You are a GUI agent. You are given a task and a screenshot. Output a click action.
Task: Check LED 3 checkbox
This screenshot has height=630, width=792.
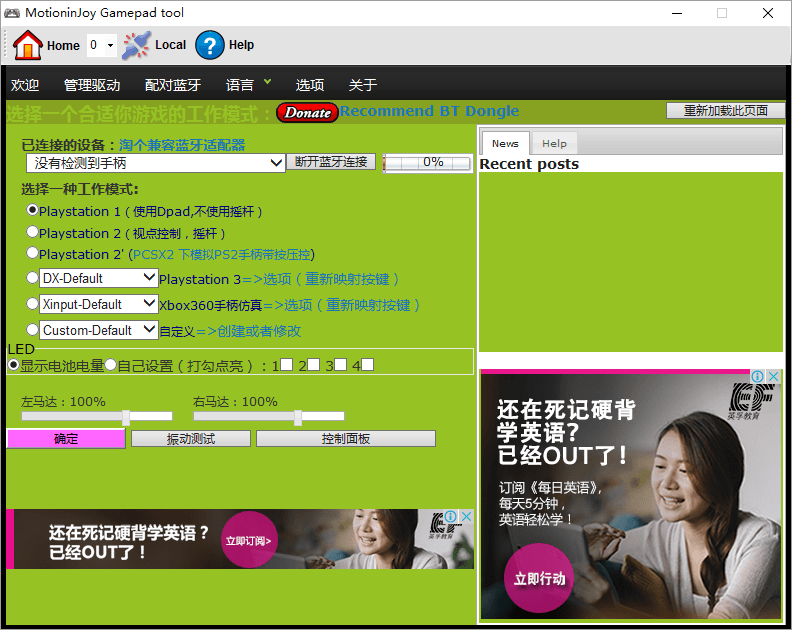[340, 364]
